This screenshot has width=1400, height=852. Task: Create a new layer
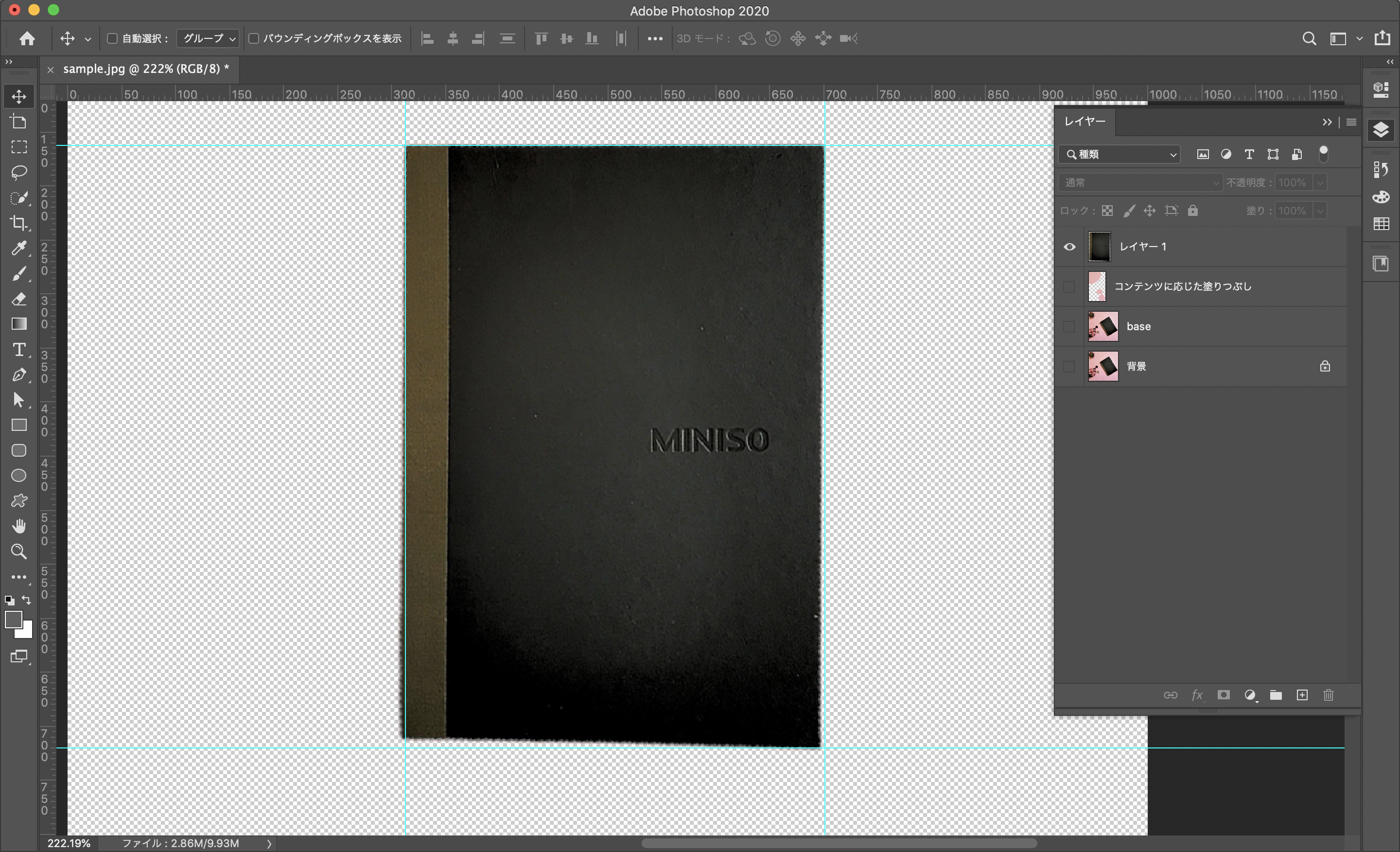1302,694
